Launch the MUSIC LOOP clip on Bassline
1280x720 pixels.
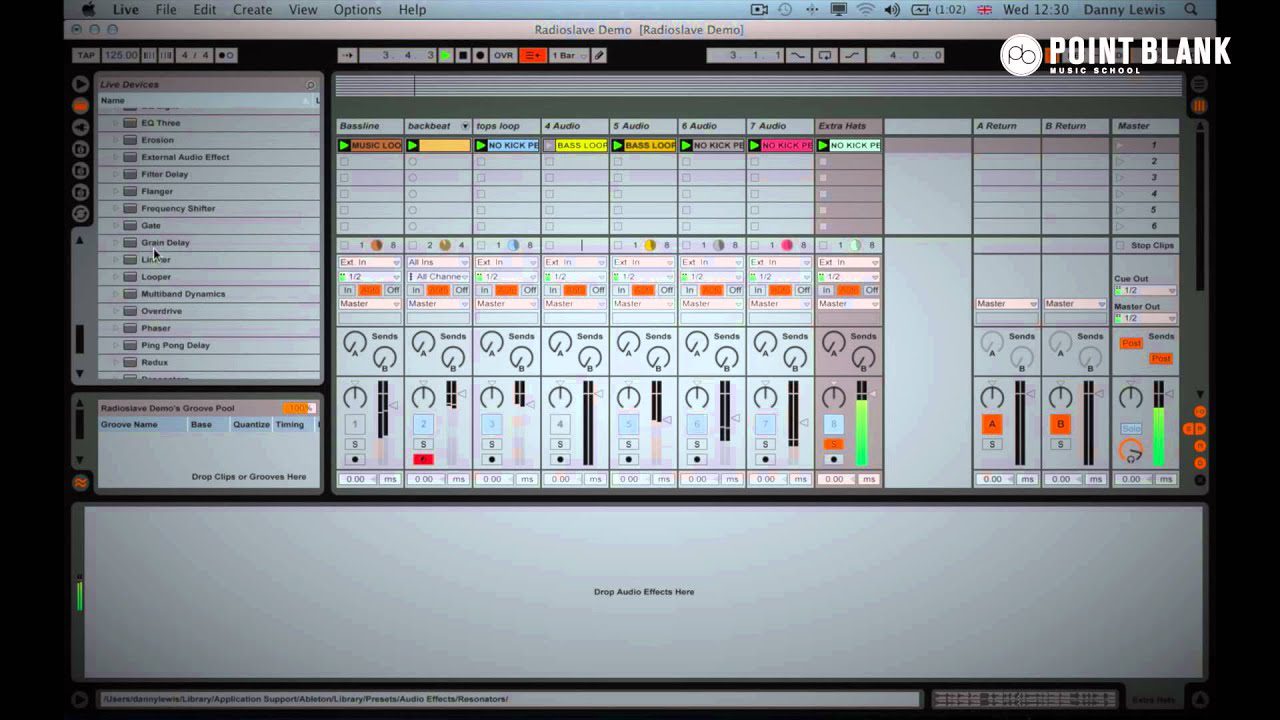(x=345, y=146)
